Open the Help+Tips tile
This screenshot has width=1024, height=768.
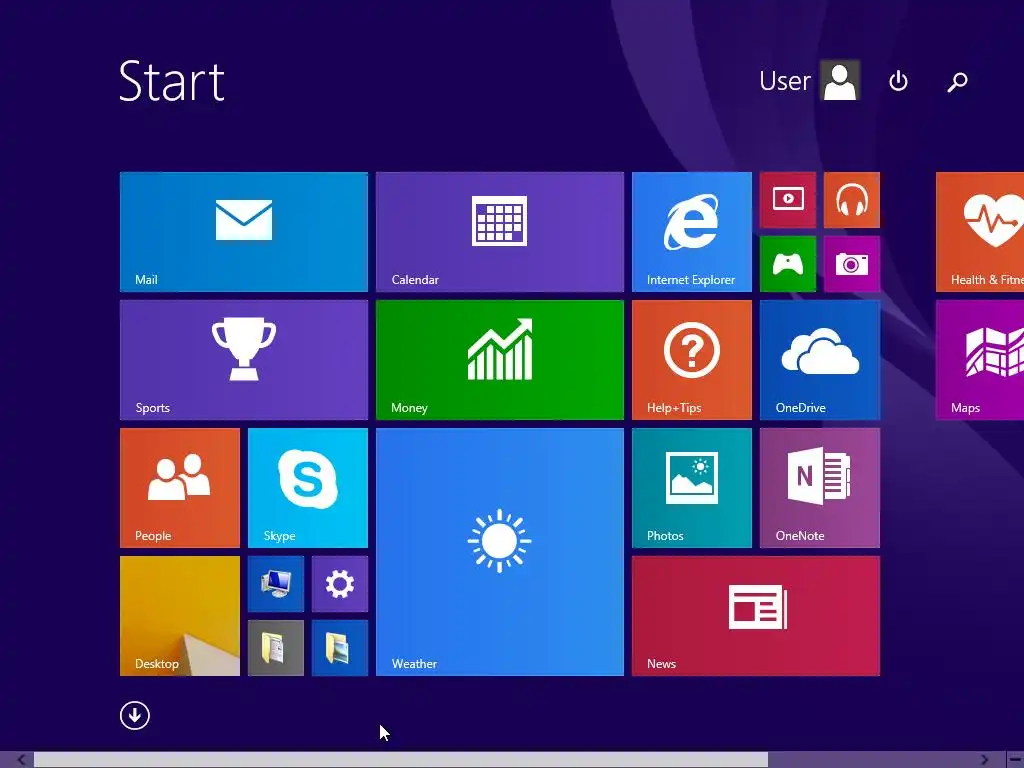tap(692, 360)
